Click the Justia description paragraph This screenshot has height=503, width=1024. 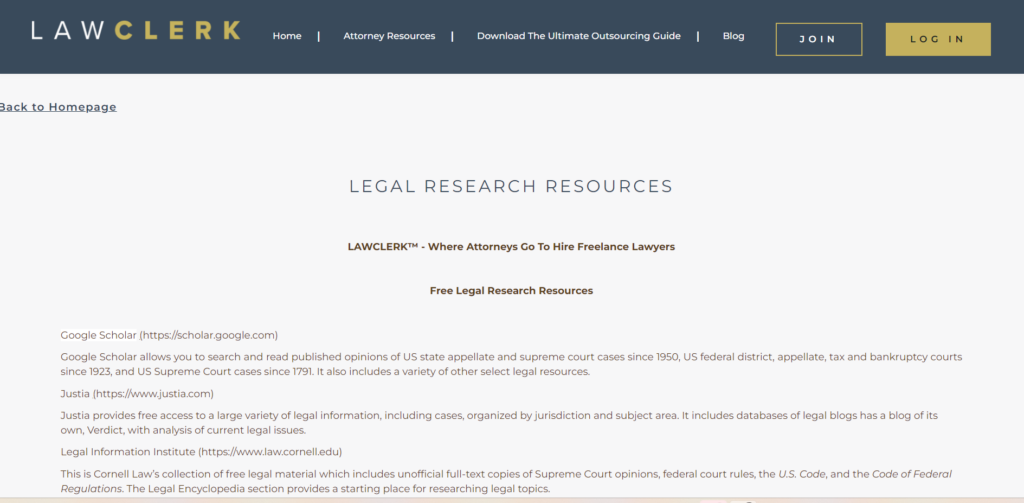[x=500, y=423]
